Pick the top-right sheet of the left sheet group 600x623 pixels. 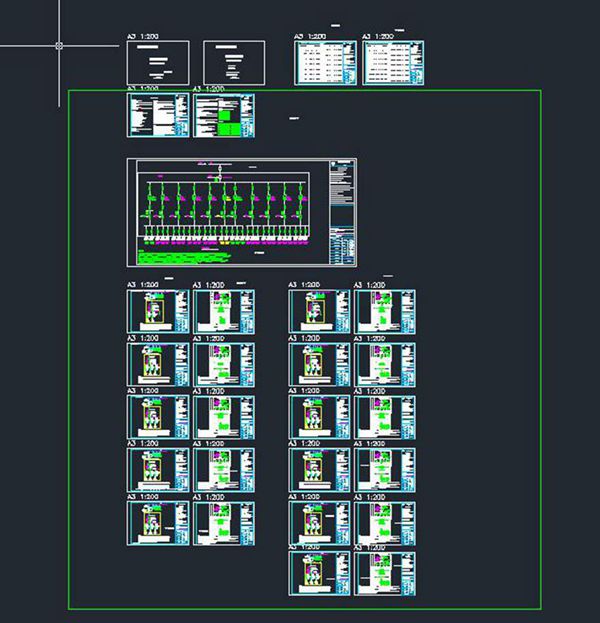pos(224,312)
